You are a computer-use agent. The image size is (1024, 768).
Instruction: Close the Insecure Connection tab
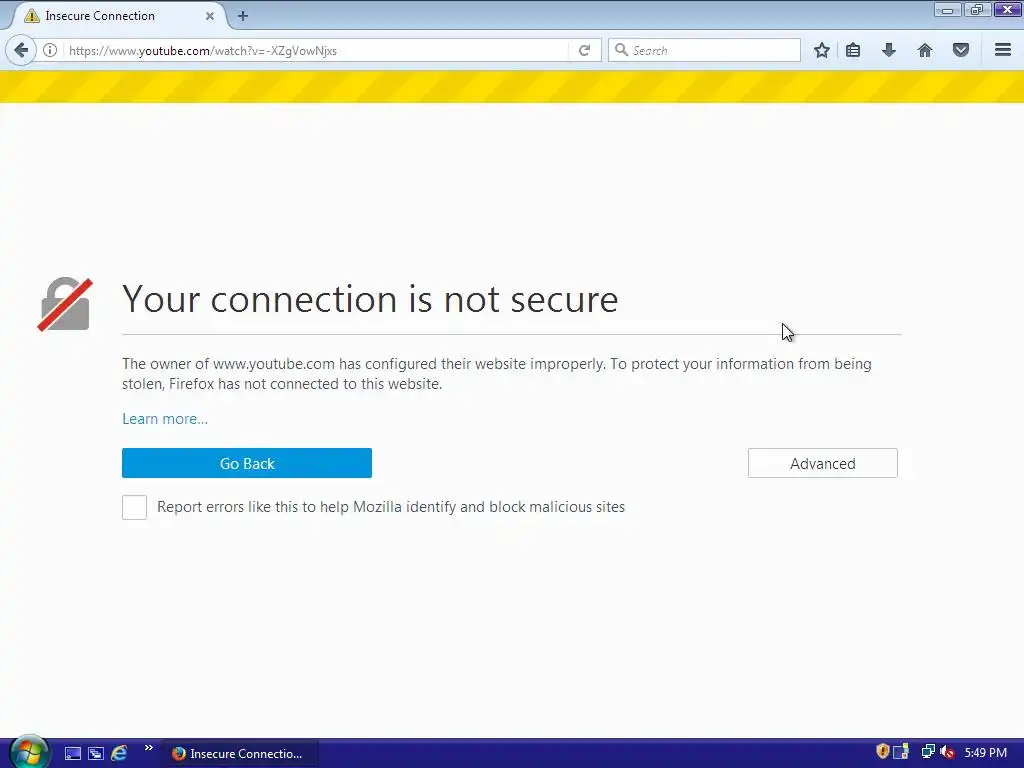210,16
